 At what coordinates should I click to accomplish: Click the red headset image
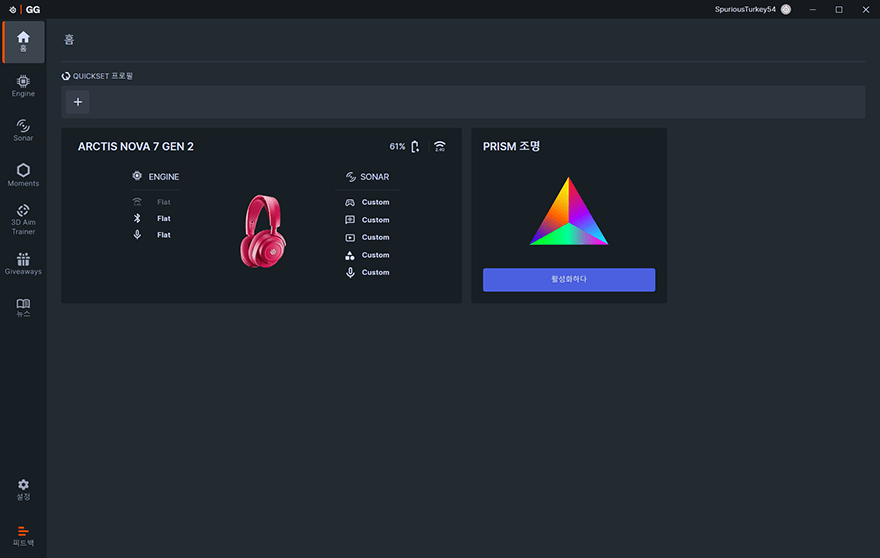tap(263, 231)
